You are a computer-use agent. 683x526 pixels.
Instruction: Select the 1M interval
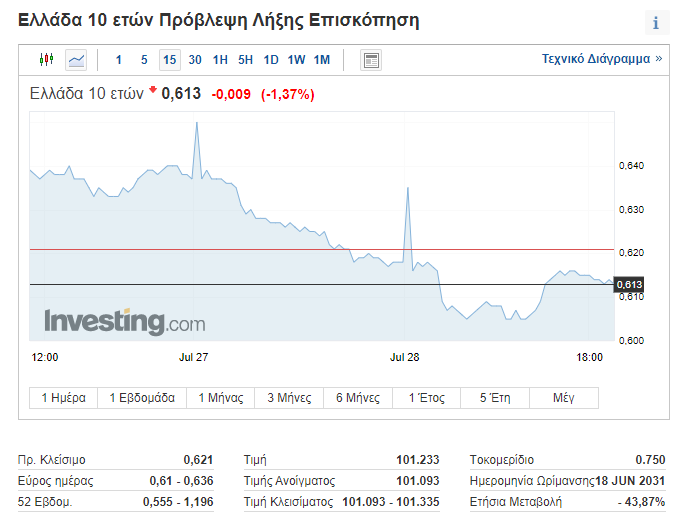[x=321, y=60]
